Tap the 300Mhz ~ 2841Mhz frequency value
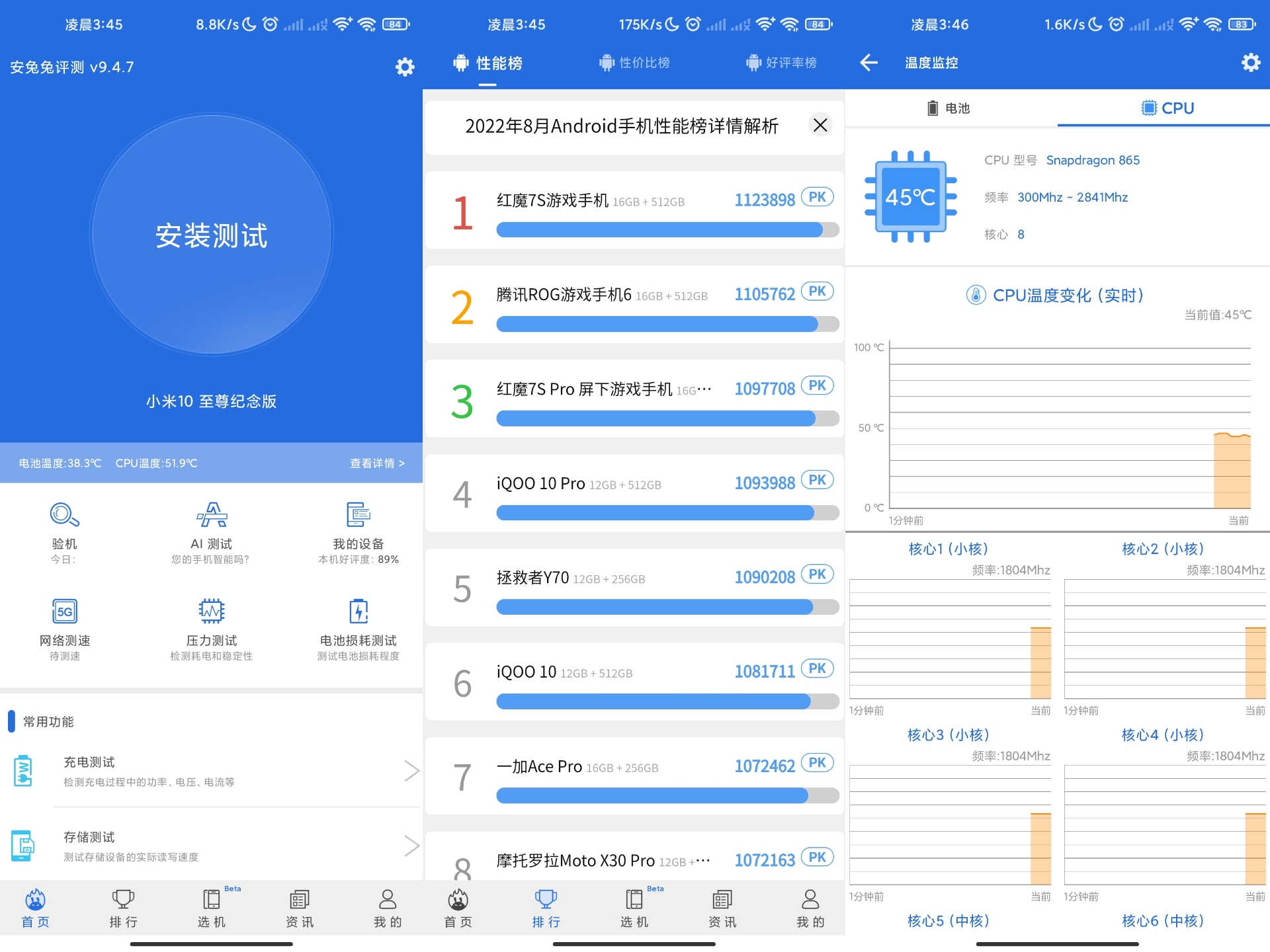The height and width of the screenshot is (952, 1270). click(1072, 197)
